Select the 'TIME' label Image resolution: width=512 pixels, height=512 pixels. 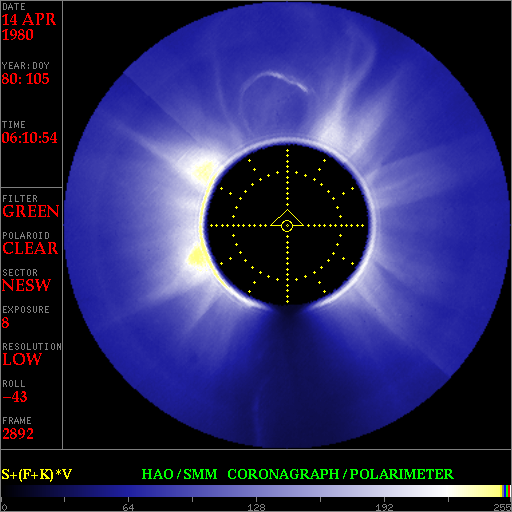14,125
